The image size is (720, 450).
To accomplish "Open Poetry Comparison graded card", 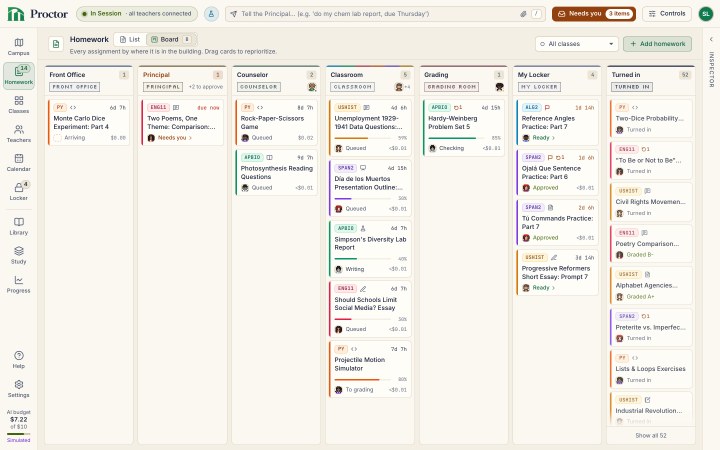I will [x=651, y=244].
